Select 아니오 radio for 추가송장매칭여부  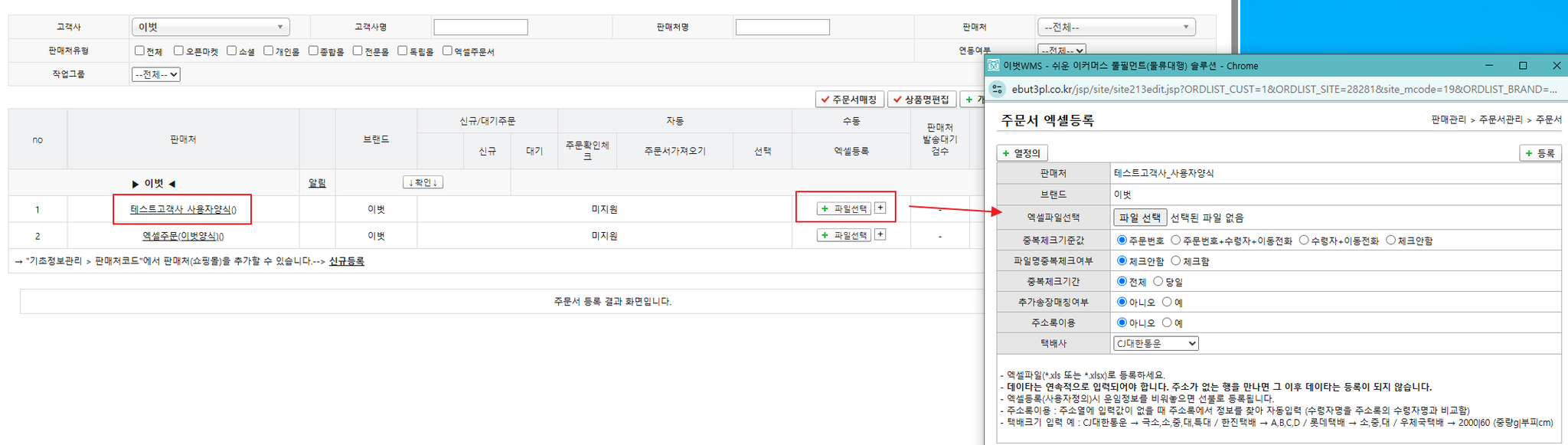point(1122,302)
